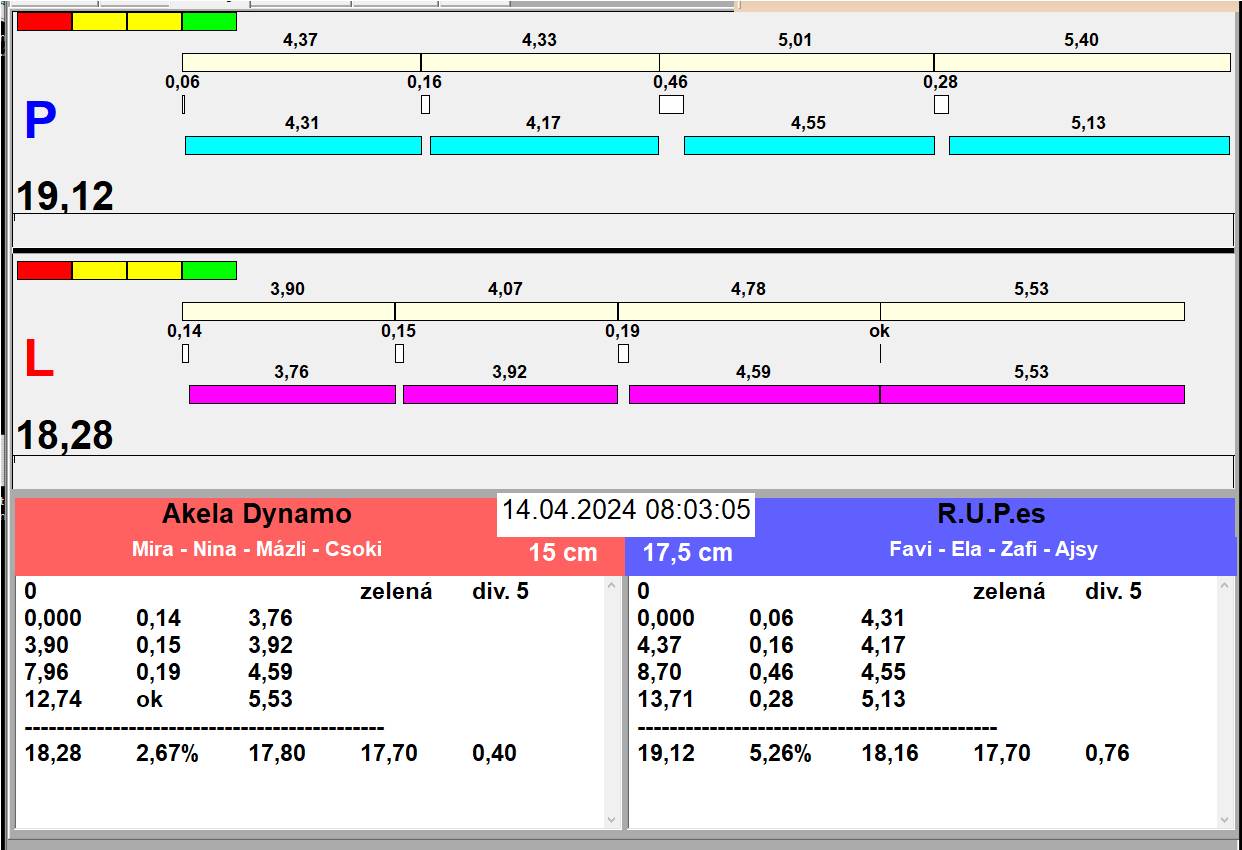Click the green start light in lane L

coord(209,270)
